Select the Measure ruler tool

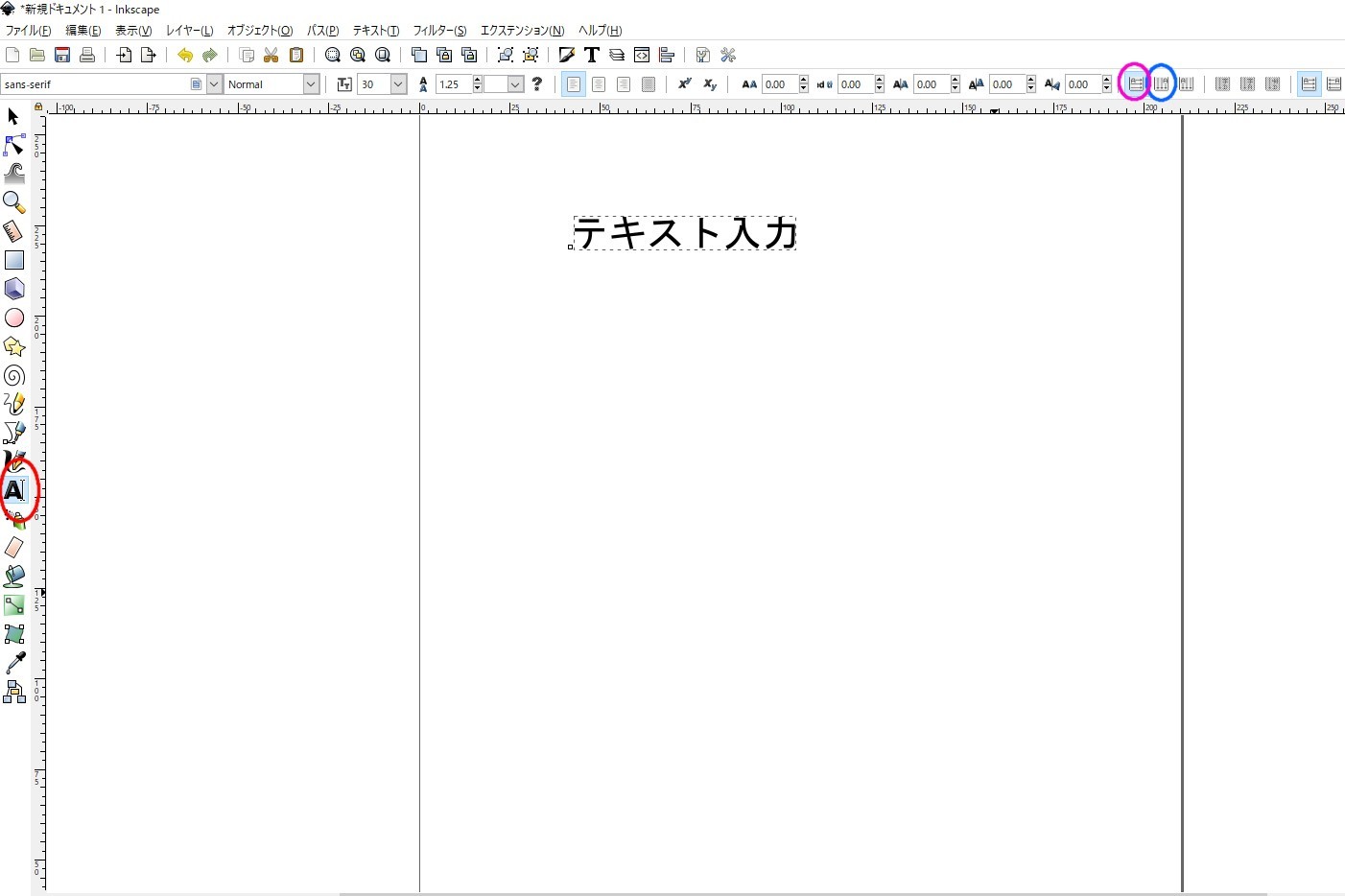[x=13, y=231]
